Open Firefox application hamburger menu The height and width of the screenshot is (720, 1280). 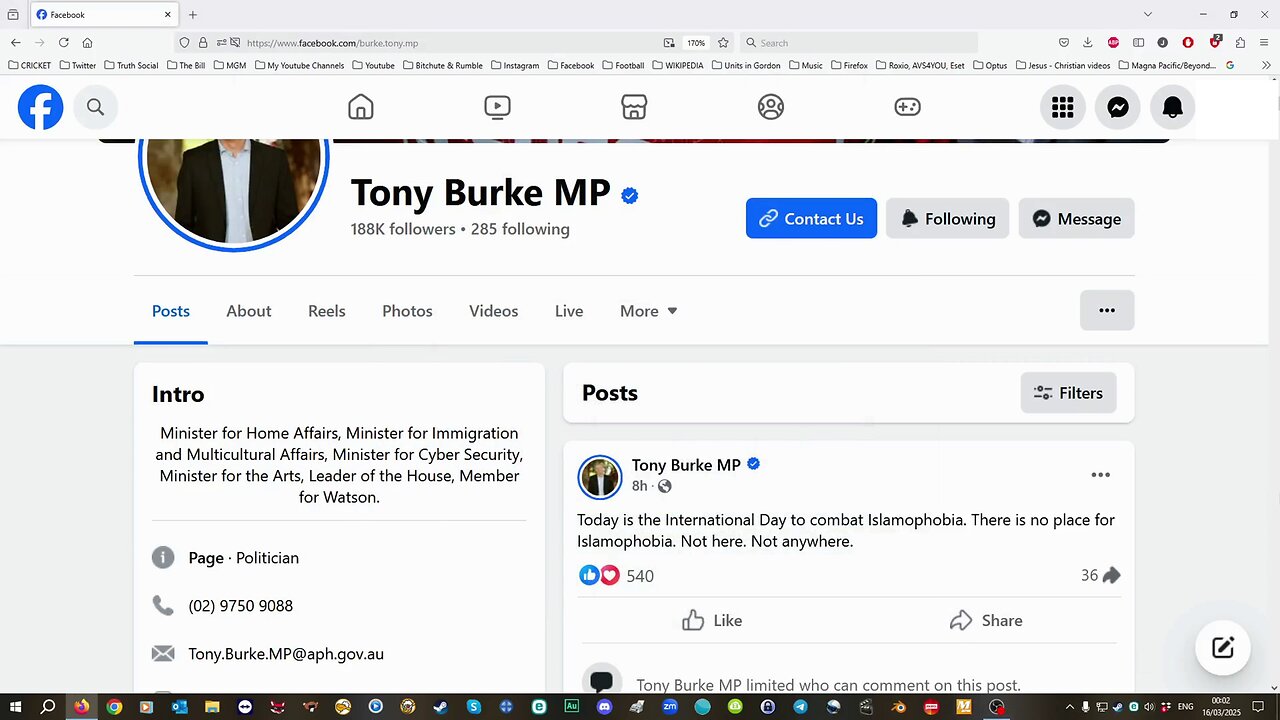[x=1265, y=42]
